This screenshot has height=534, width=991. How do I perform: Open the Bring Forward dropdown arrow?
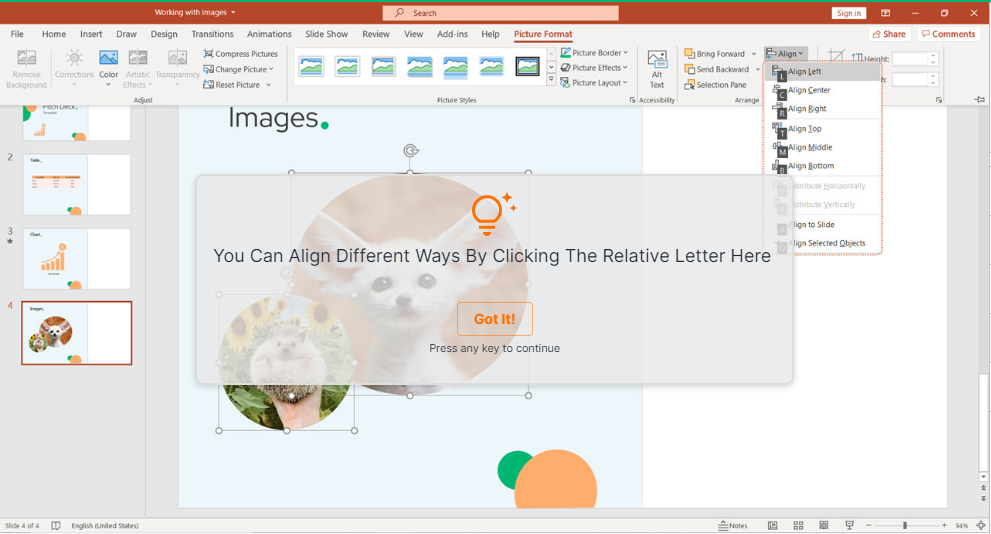click(x=753, y=54)
